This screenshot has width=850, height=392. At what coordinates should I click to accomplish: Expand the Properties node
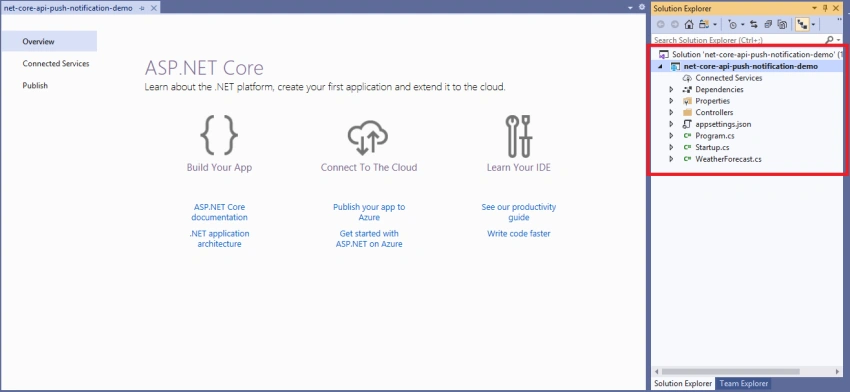pos(671,101)
